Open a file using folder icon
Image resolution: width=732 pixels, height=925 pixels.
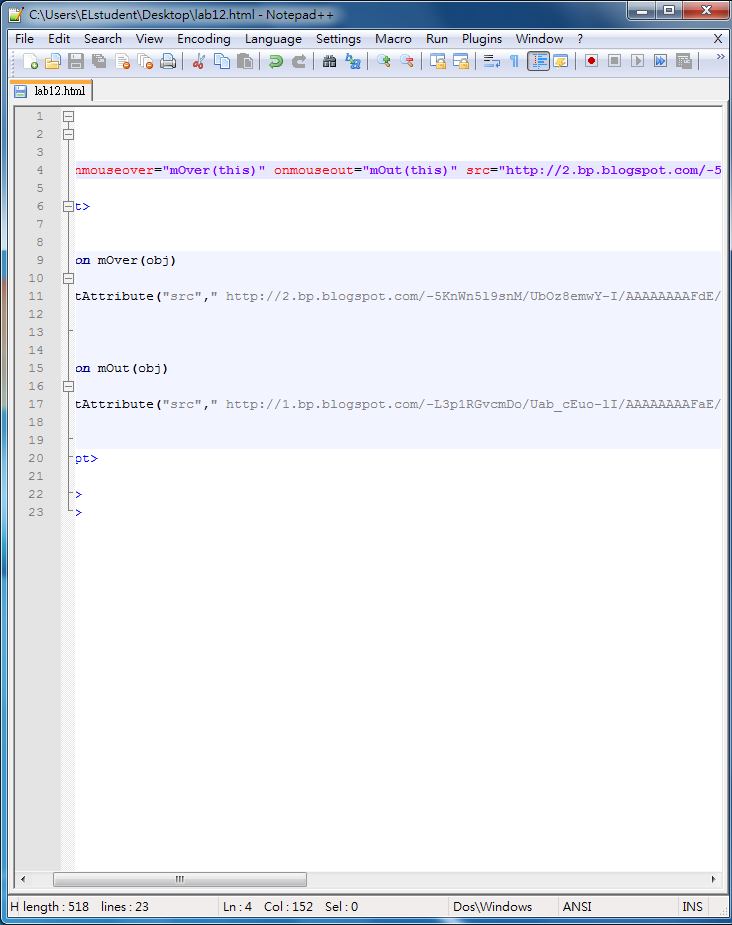coord(52,61)
